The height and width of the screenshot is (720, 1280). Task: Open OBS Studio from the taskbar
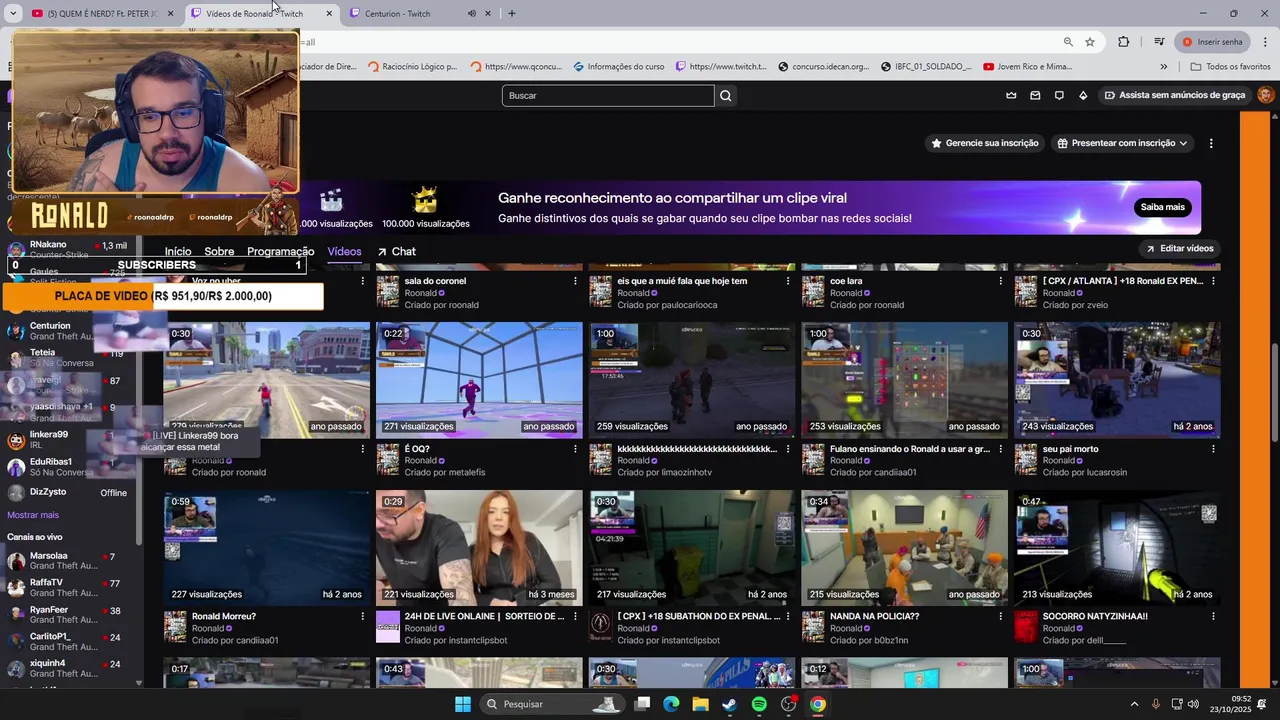coord(788,704)
